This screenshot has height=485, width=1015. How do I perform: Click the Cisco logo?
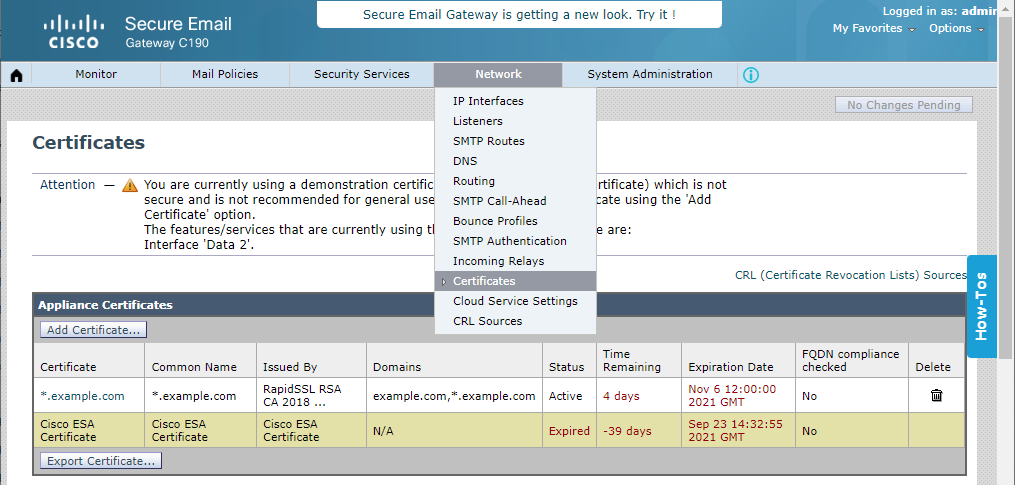(x=74, y=32)
